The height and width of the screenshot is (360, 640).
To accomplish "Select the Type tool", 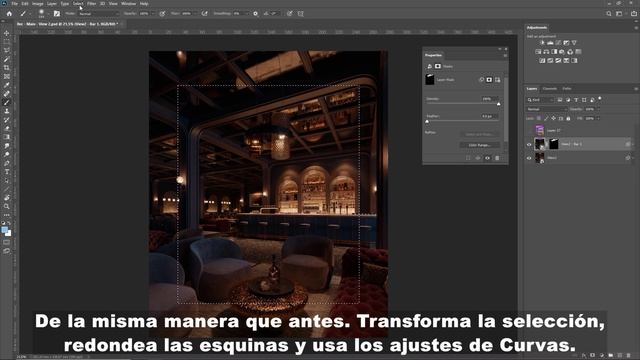I will tap(7, 172).
